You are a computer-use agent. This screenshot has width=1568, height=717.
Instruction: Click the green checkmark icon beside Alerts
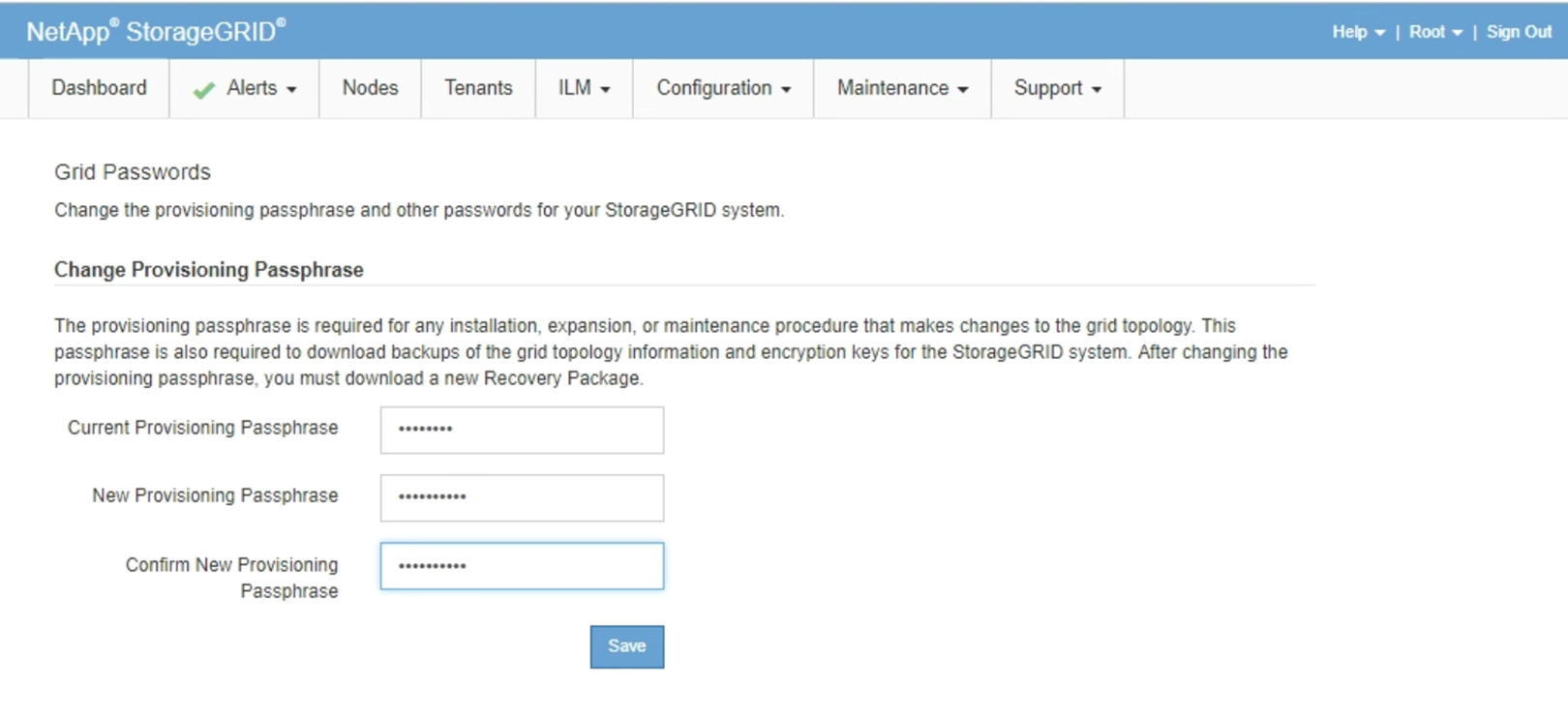(x=203, y=90)
